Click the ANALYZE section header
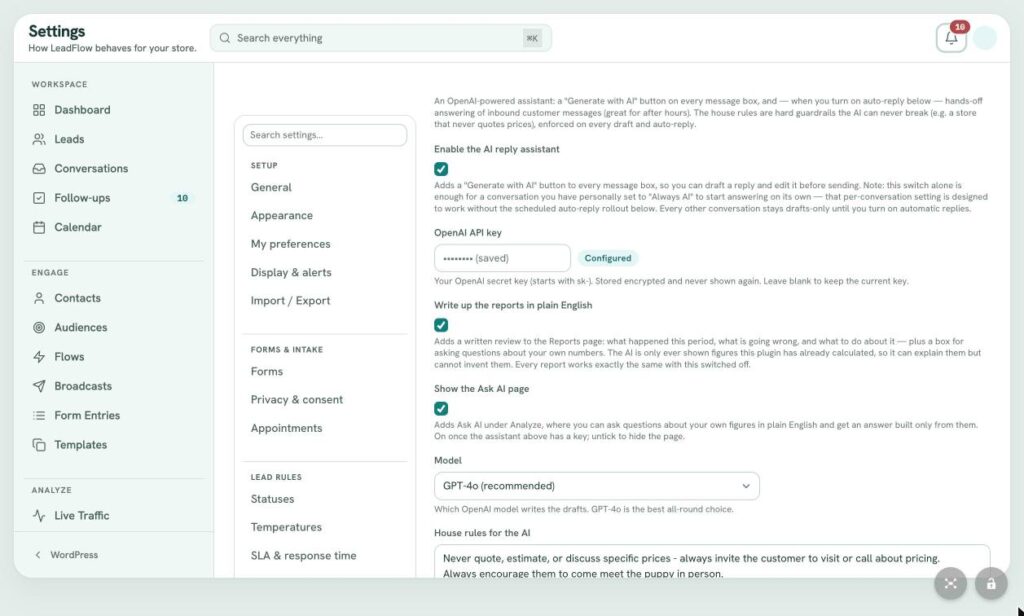Image resolution: width=1024 pixels, height=616 pixels. click(x=52, y=490)
